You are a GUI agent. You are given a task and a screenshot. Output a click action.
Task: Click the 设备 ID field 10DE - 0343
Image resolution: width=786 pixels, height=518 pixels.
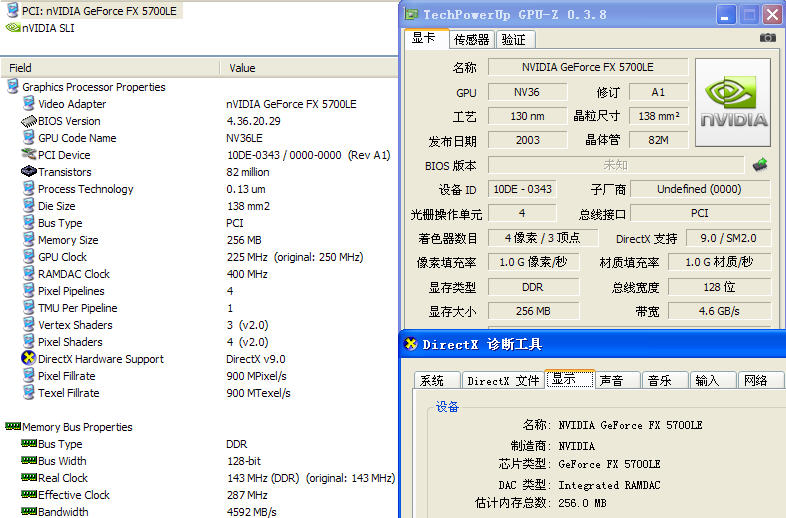[522, 189]
